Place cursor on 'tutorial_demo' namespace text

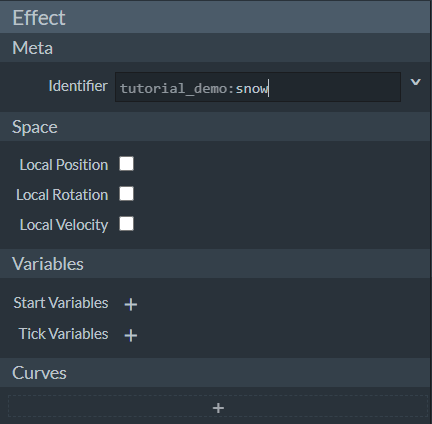tap(173, 89)
